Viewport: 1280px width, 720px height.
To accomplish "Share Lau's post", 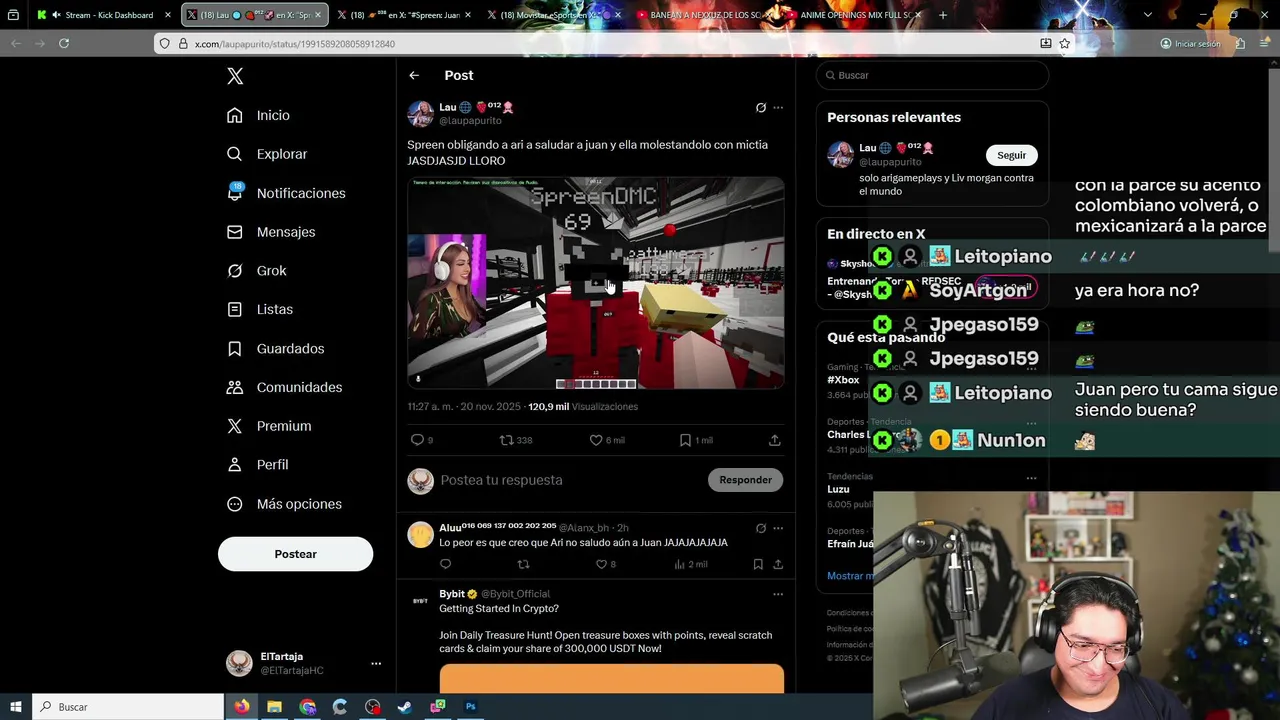I will click(775, 440).
